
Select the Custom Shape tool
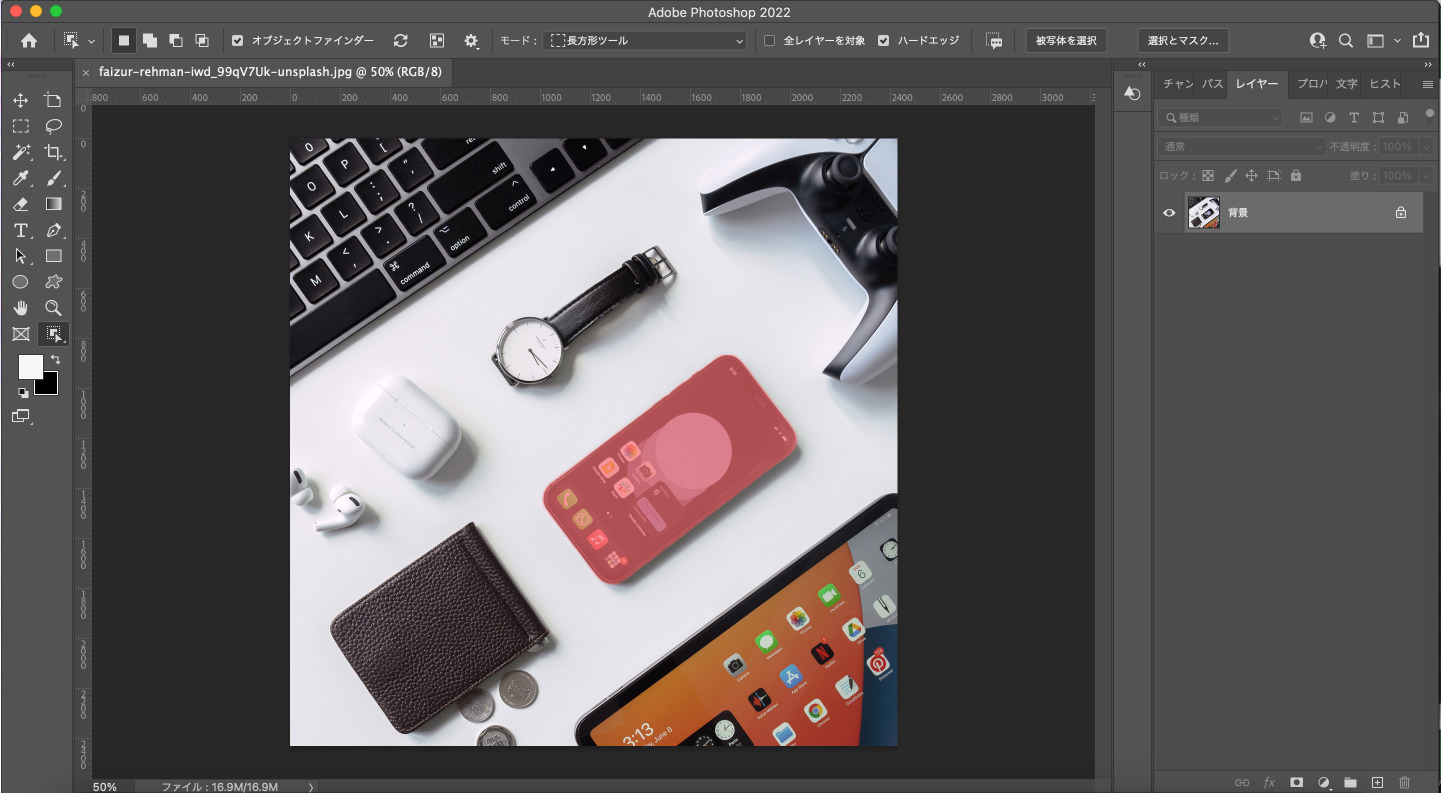54,282
